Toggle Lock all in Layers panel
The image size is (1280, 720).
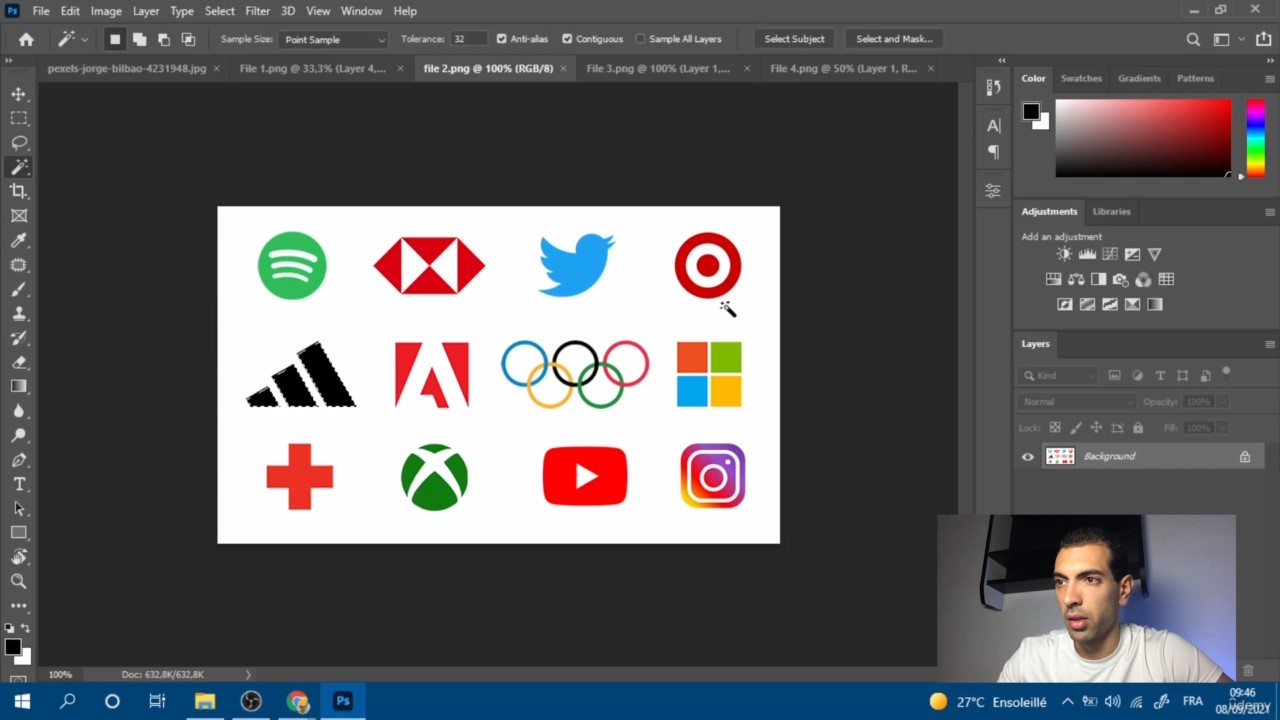(x=1138, y=428)
